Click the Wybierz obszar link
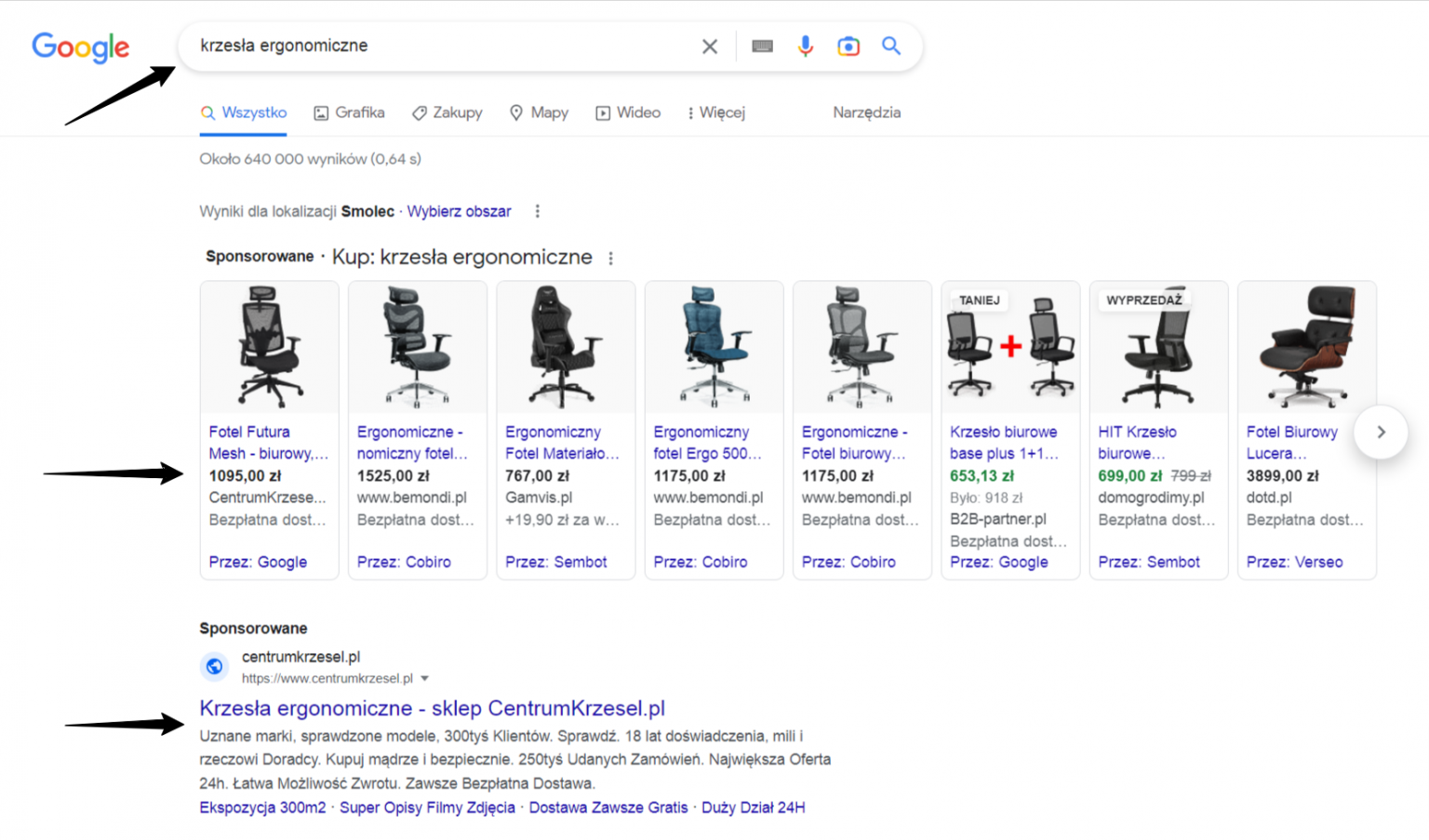The width and height of the screenshot is (1429, 840). click(459, 211)
